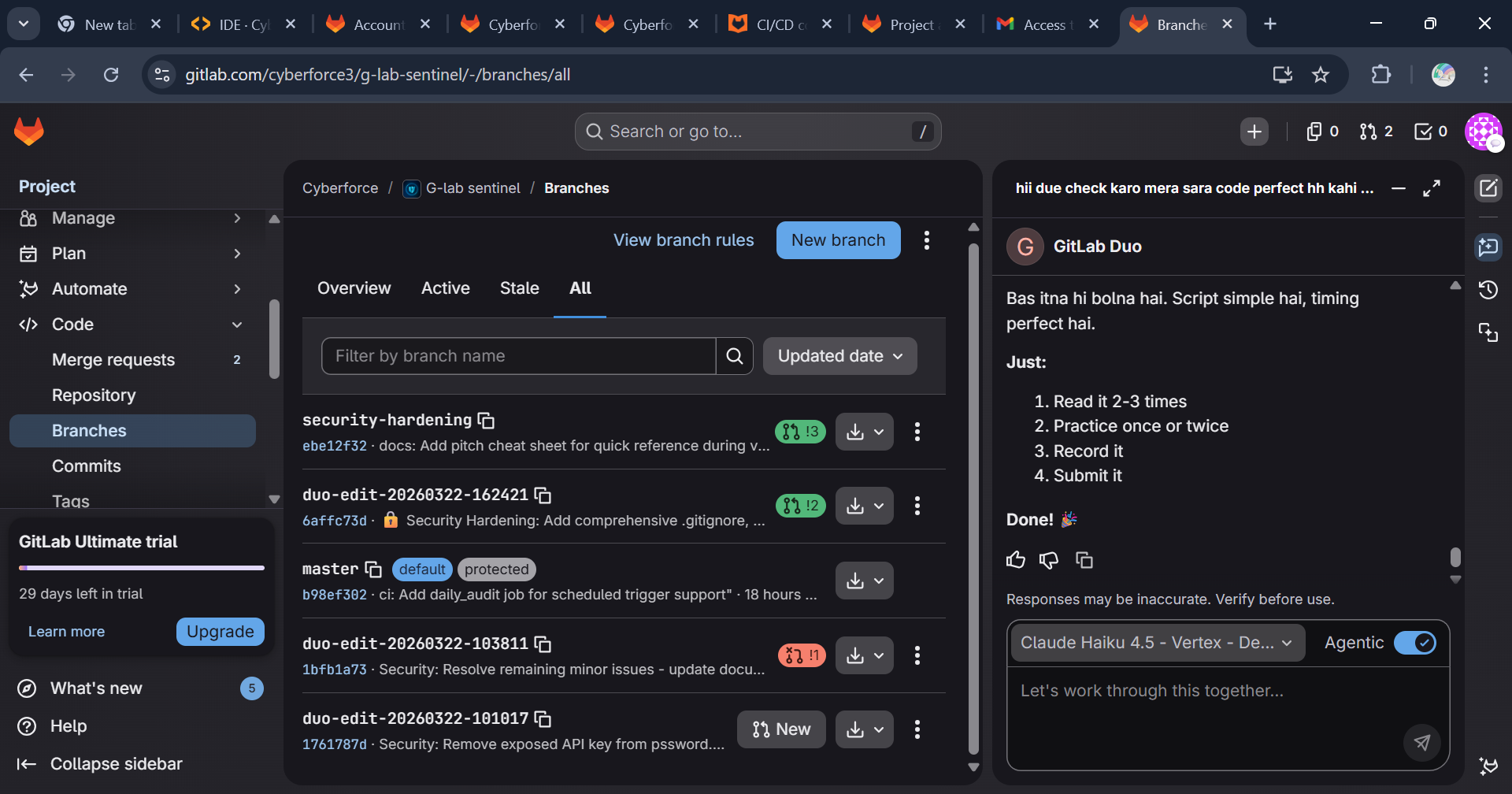Open duo-edit-20260322-103811 more actions menu
This screenshot has width=1512, height=794.
tap(917, 655)
